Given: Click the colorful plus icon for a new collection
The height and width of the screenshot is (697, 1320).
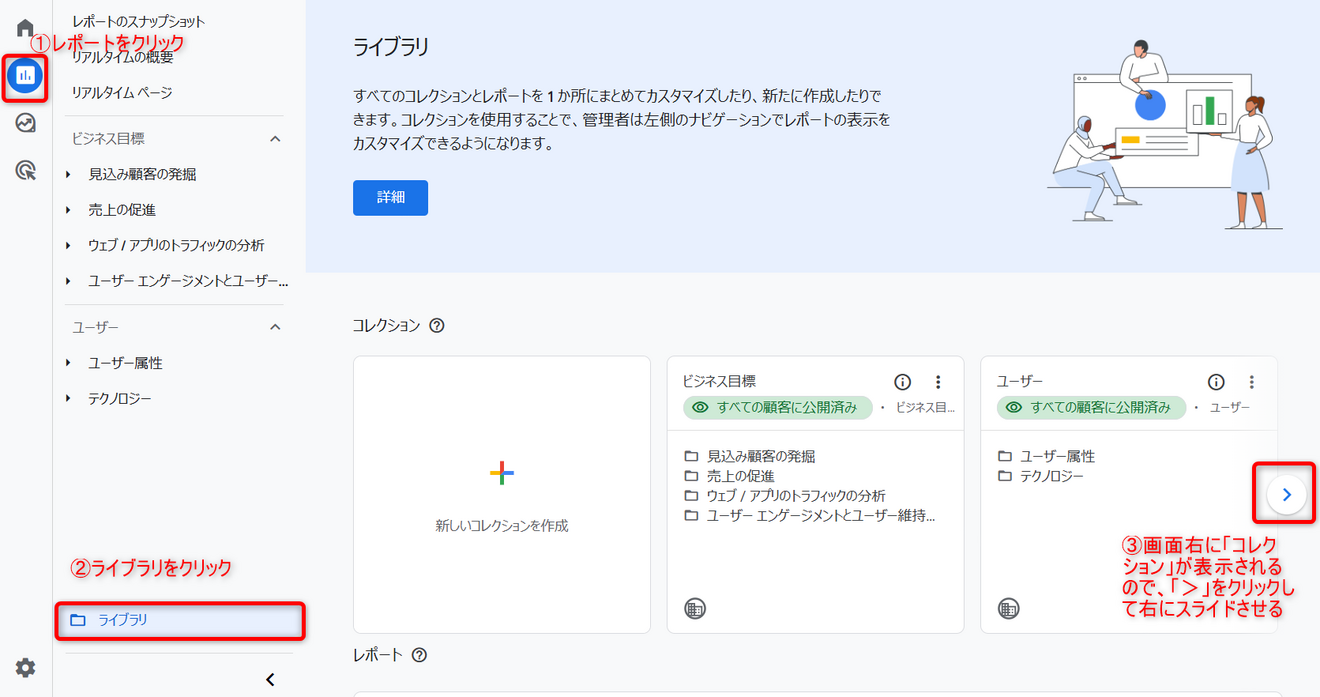Looking at the screenshot, I should point(502,474).
